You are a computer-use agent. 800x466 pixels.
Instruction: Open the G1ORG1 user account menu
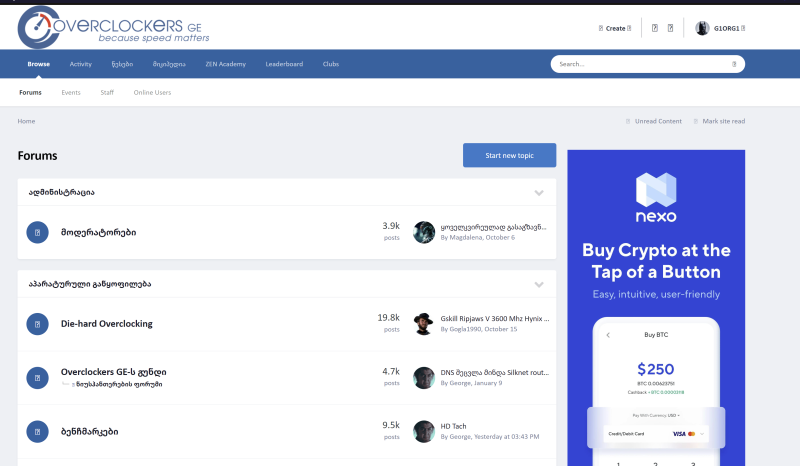click(730, 28)
